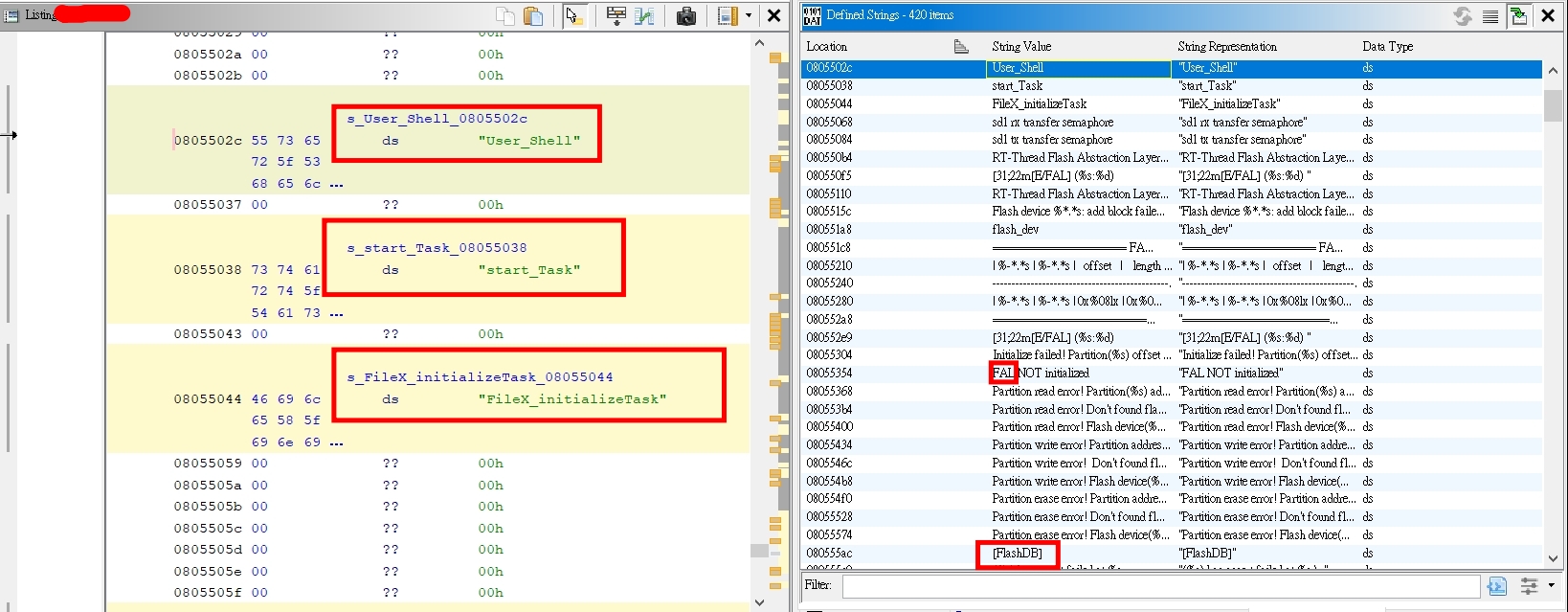Click the Listing scrollbar up arrow

pos(759,43)
